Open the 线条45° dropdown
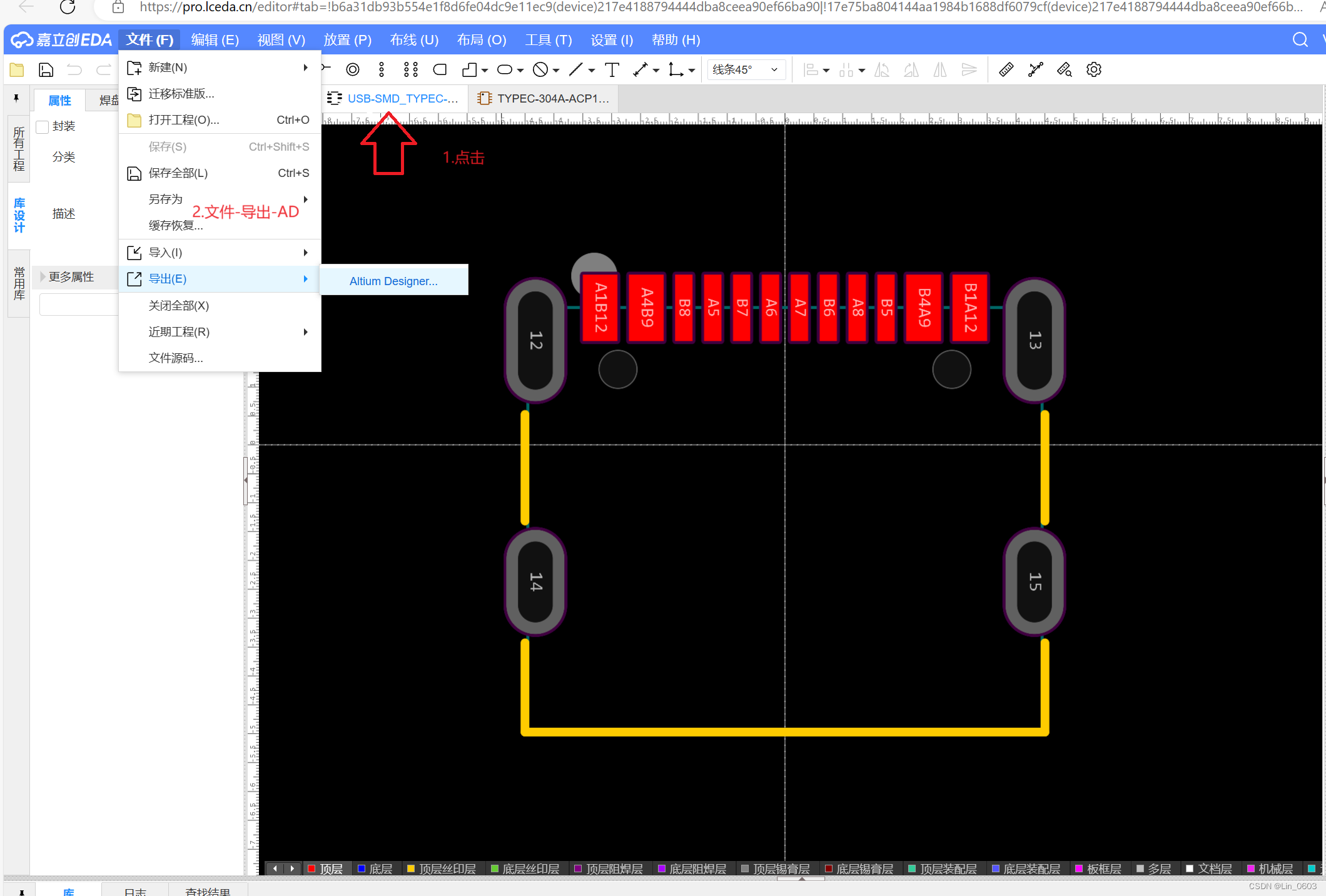Screen dimensions: 1326x896 [x=746, y=69]
